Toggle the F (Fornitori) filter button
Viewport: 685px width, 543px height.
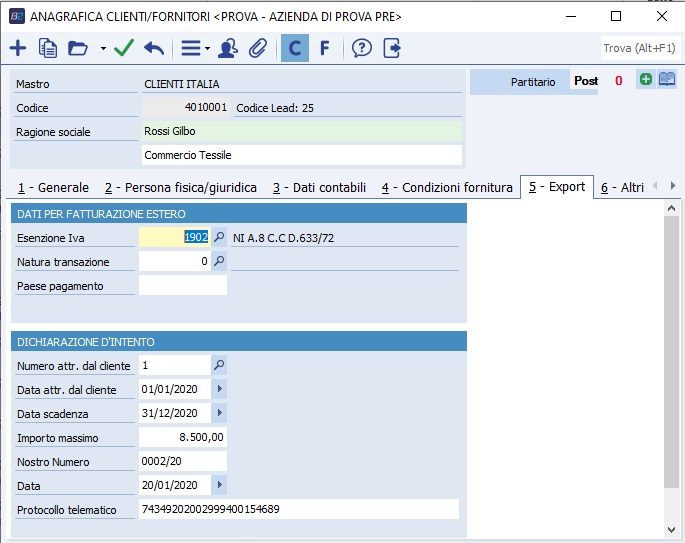coord(324,48)
